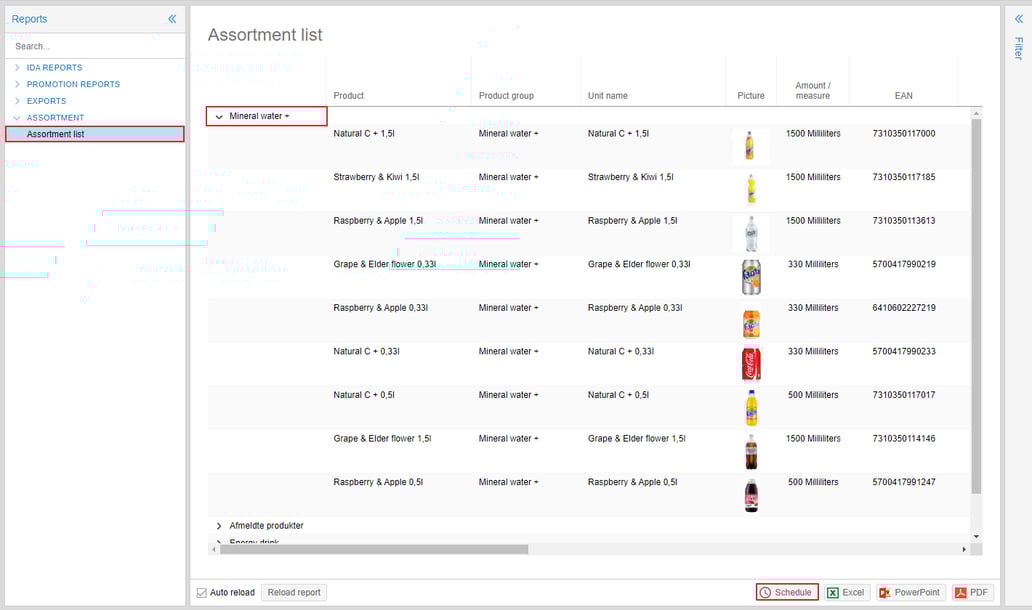Toggle the Auto reload checkbox
Screen dimensions: 1032x610
203,591
